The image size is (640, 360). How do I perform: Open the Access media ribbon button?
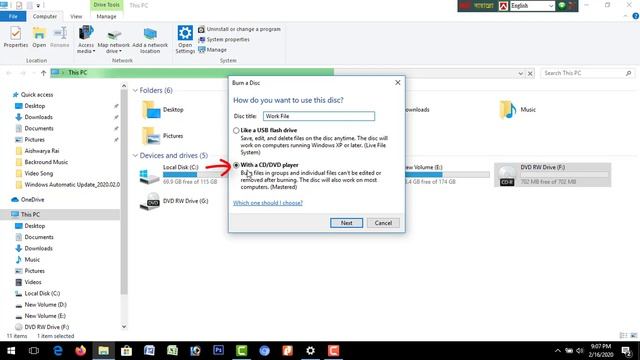(86, 39)
